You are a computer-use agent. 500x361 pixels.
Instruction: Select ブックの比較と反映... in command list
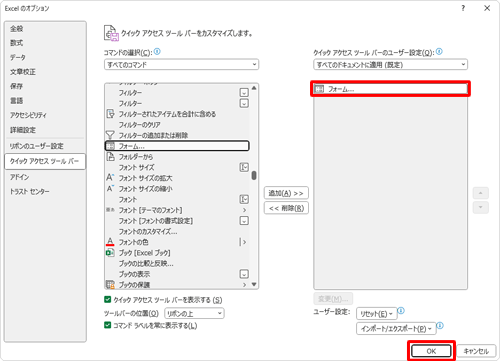click(x=177, y=263)
